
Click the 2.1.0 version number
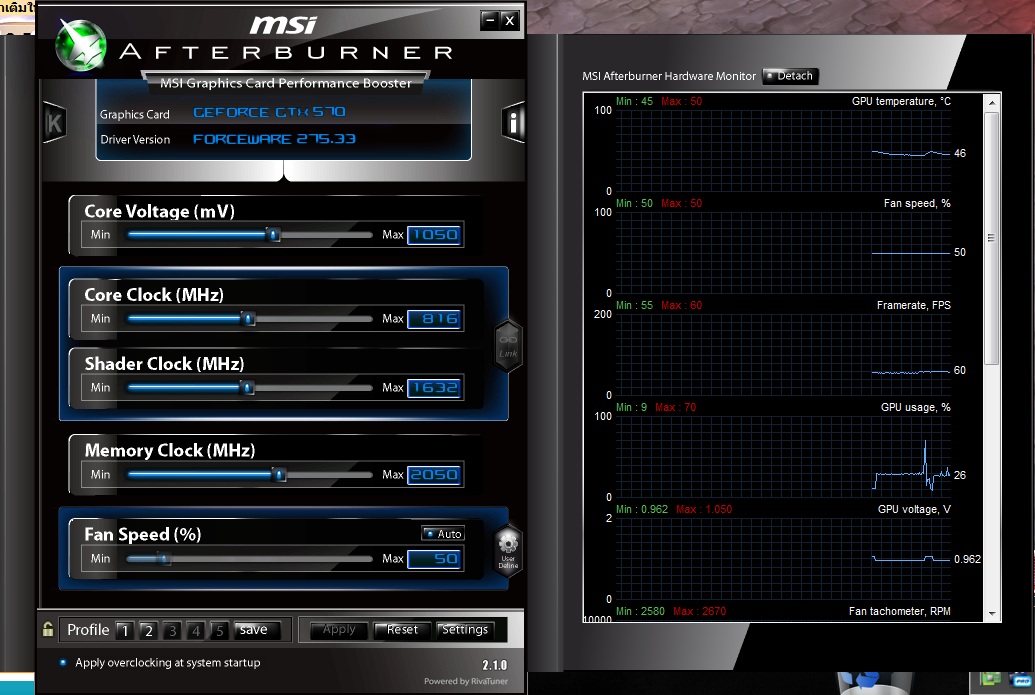[x=494, y=665]
